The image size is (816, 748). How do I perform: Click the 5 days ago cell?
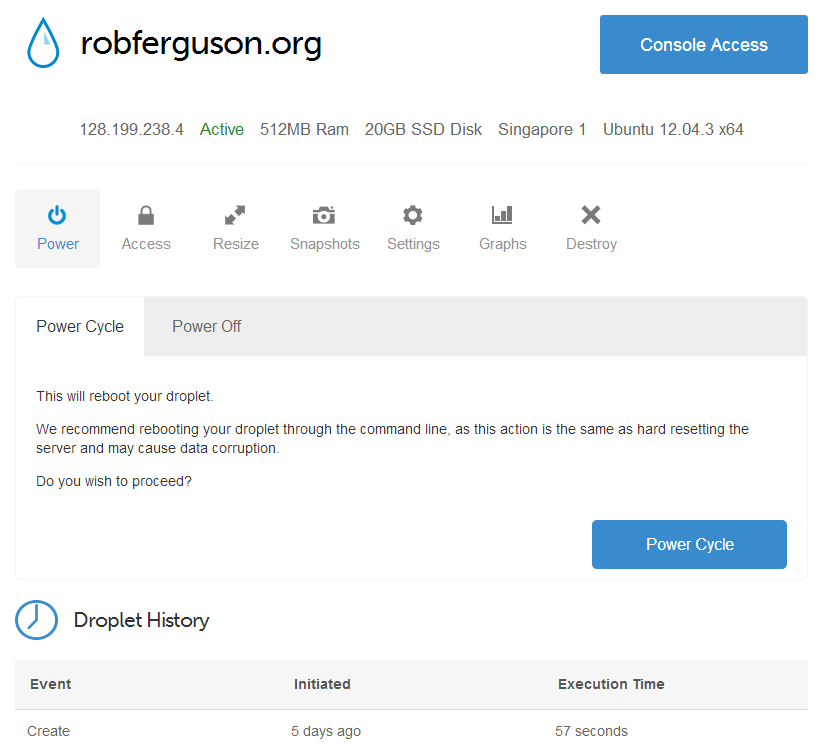(x=326, y=731)
